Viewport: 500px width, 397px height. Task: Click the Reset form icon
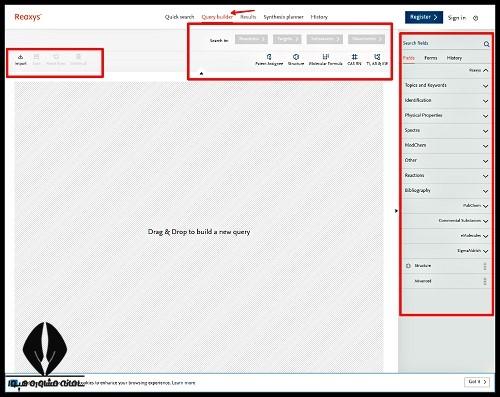point(56,59)
